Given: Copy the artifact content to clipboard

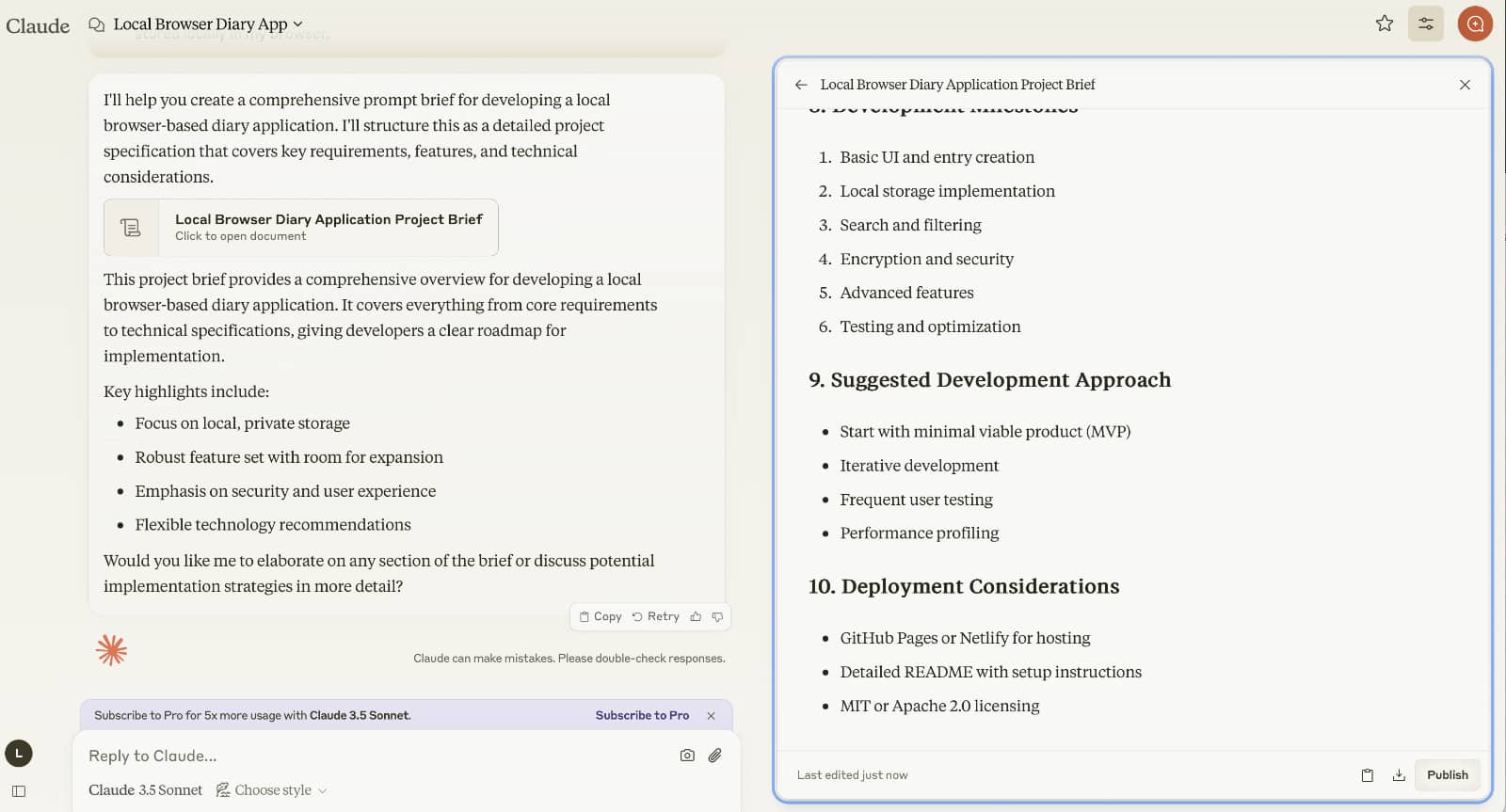Looking at the screenshot, I should click(x=1367, y=775).
